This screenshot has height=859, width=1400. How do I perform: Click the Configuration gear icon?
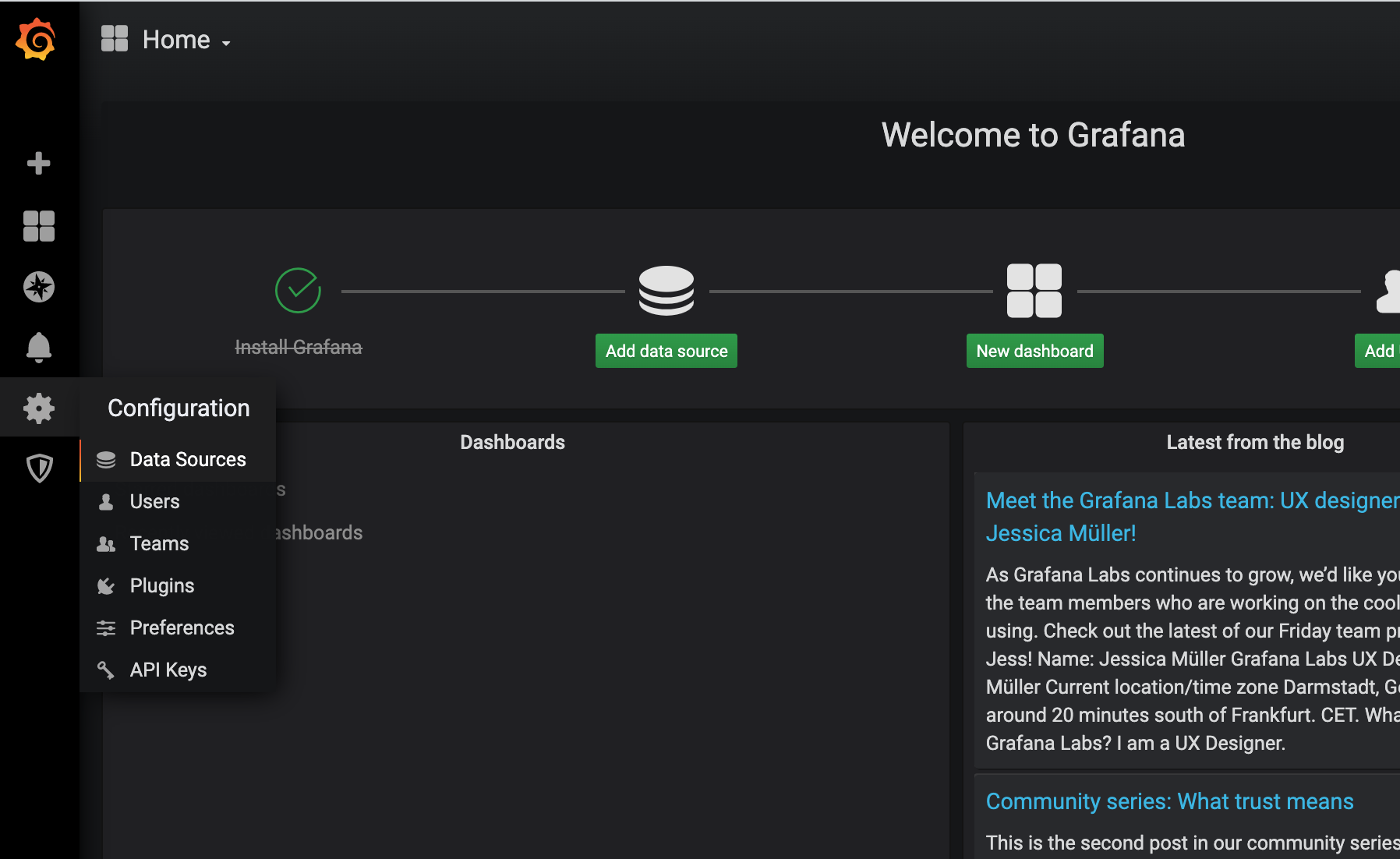39,408
